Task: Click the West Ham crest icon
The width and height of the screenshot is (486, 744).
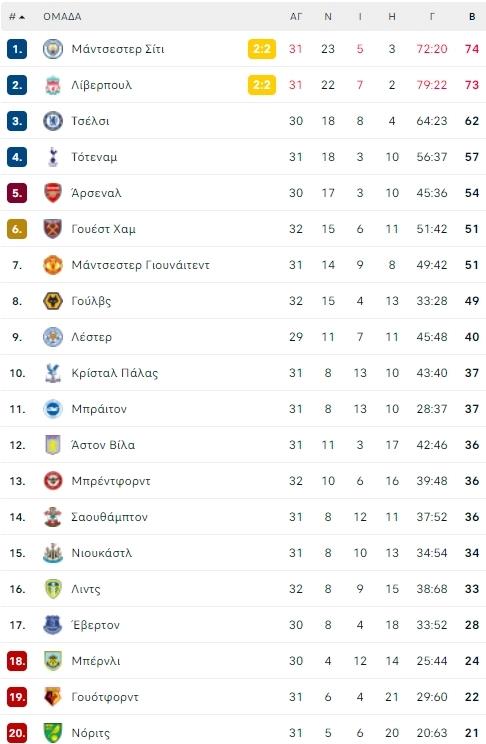Action: point(53,229)
